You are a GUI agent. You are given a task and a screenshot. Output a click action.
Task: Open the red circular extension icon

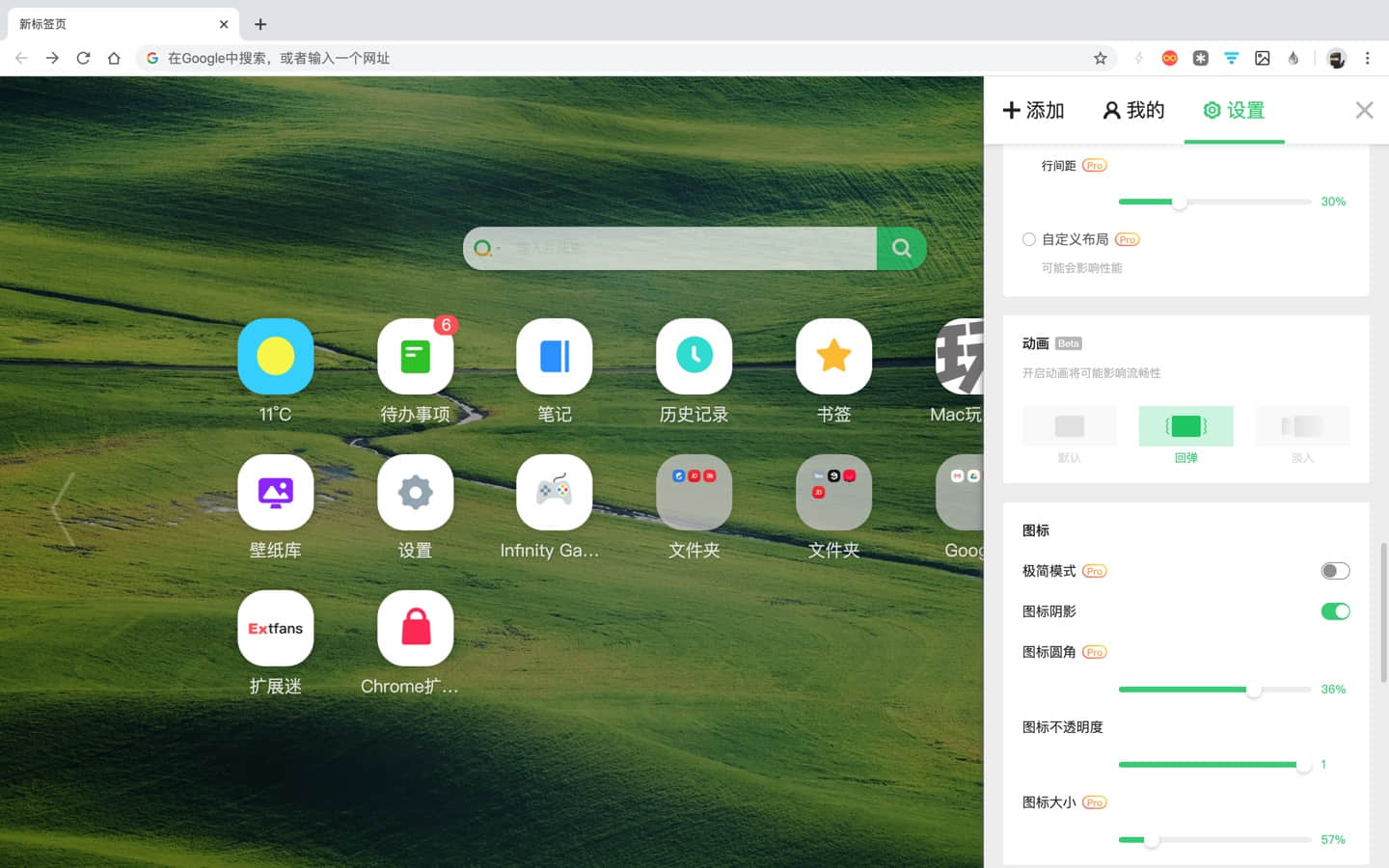pyautogui.click(x=1170, y=58)
